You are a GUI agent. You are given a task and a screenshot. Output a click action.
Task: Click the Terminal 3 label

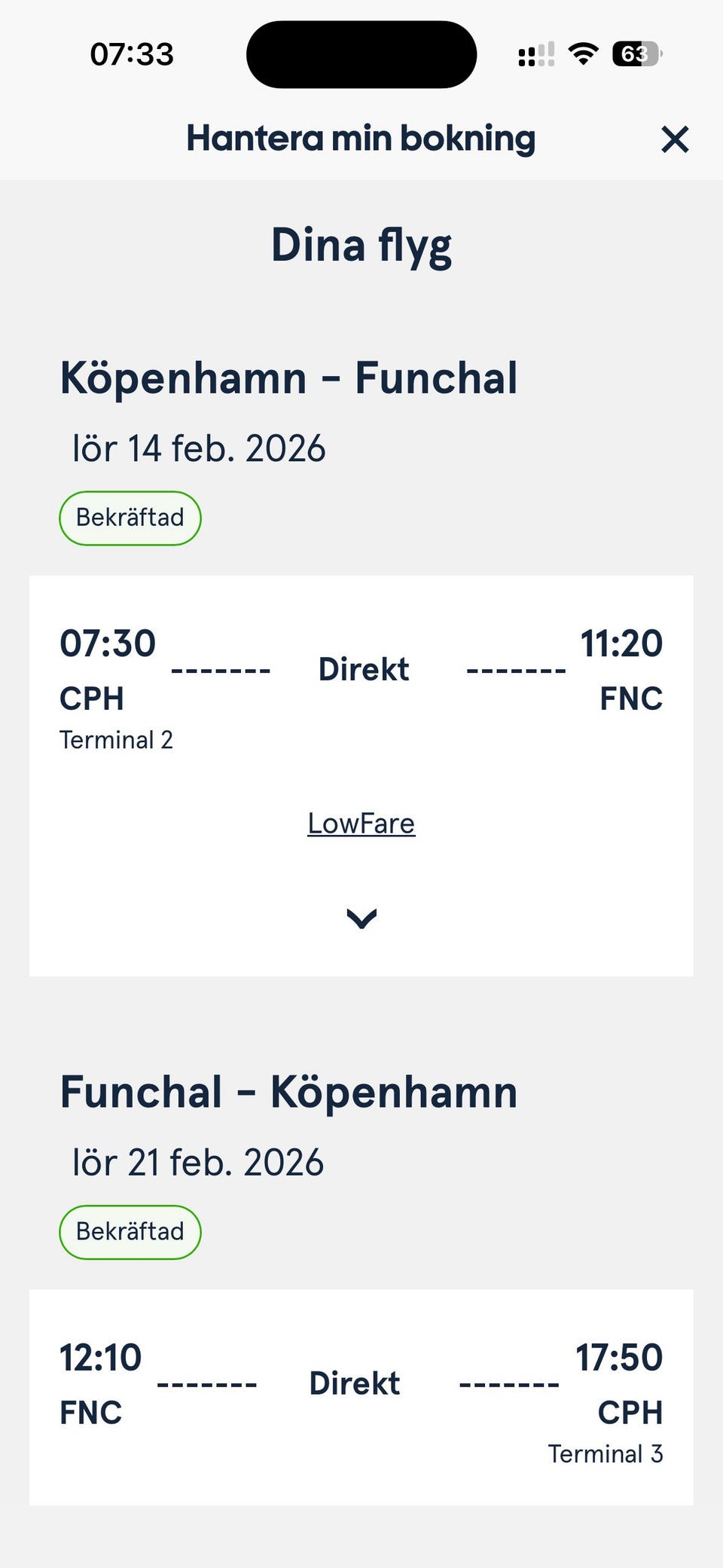606,1453
